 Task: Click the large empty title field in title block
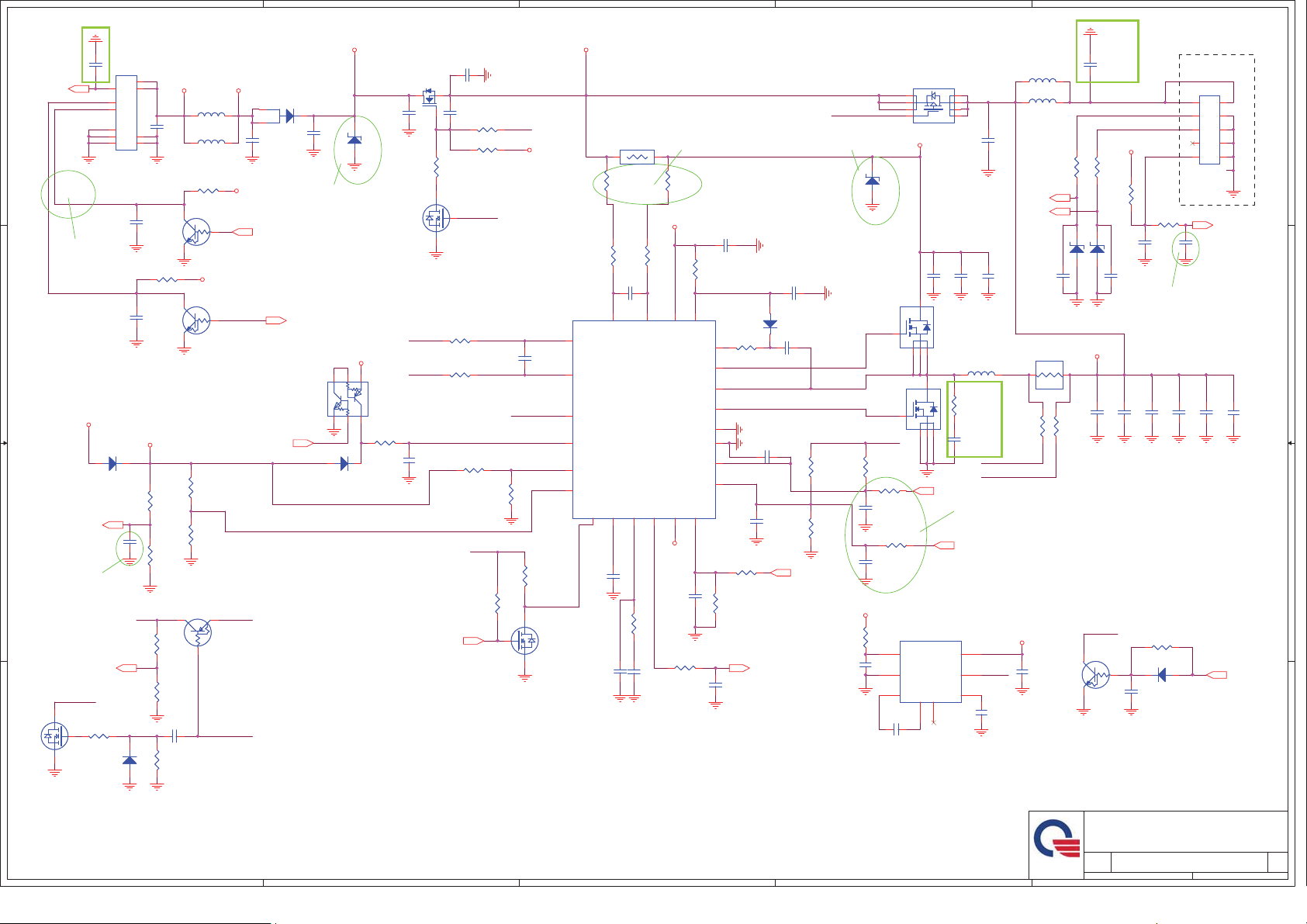(x=1185, y=832)
